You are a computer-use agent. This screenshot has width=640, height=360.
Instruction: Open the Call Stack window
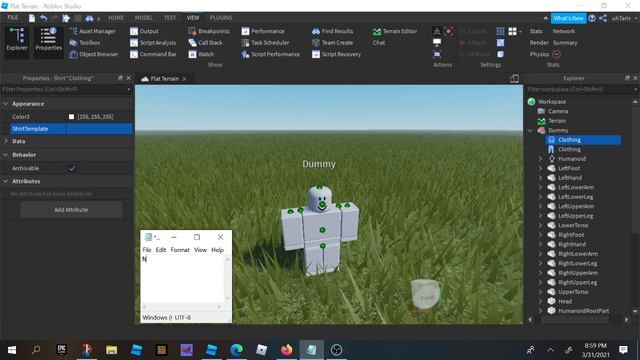(206, 42)
